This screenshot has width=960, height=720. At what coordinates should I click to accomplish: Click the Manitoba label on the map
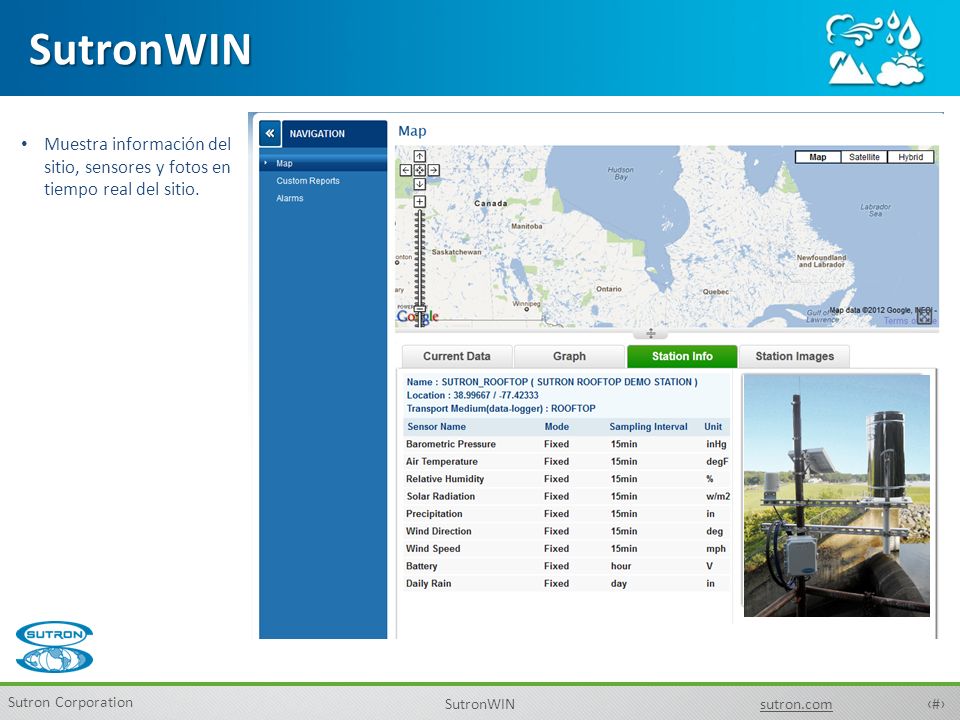pyautogui.click(x=527, y=227)
